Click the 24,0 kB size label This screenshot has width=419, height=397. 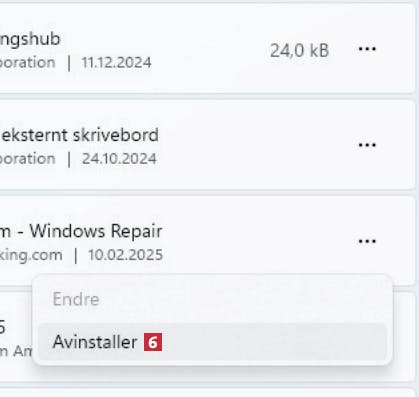(x=299, y=51)
